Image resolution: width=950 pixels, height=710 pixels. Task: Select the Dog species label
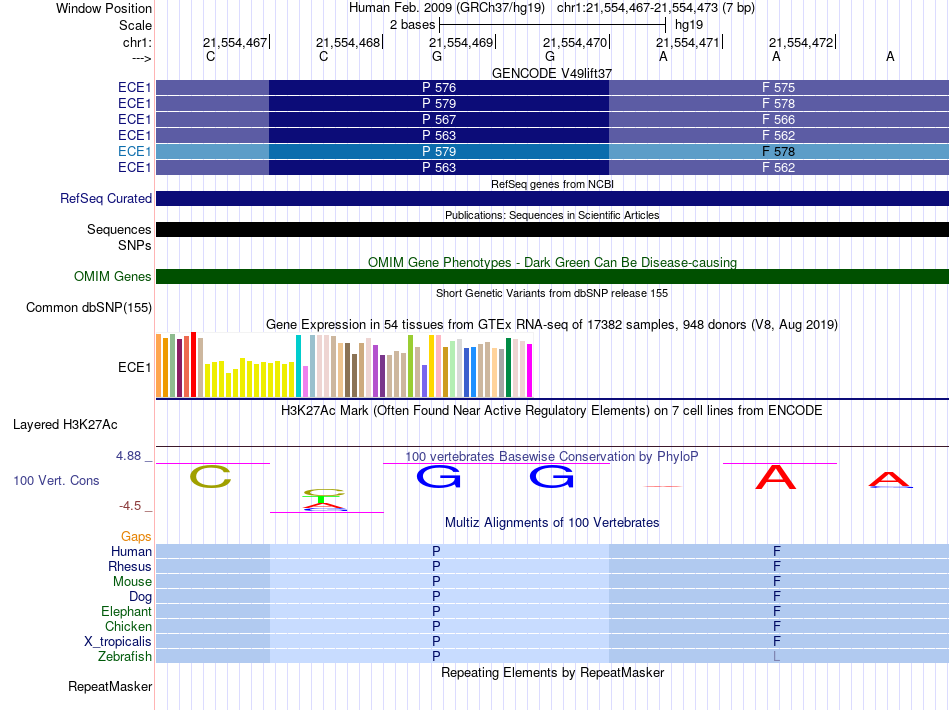[140, 597]
